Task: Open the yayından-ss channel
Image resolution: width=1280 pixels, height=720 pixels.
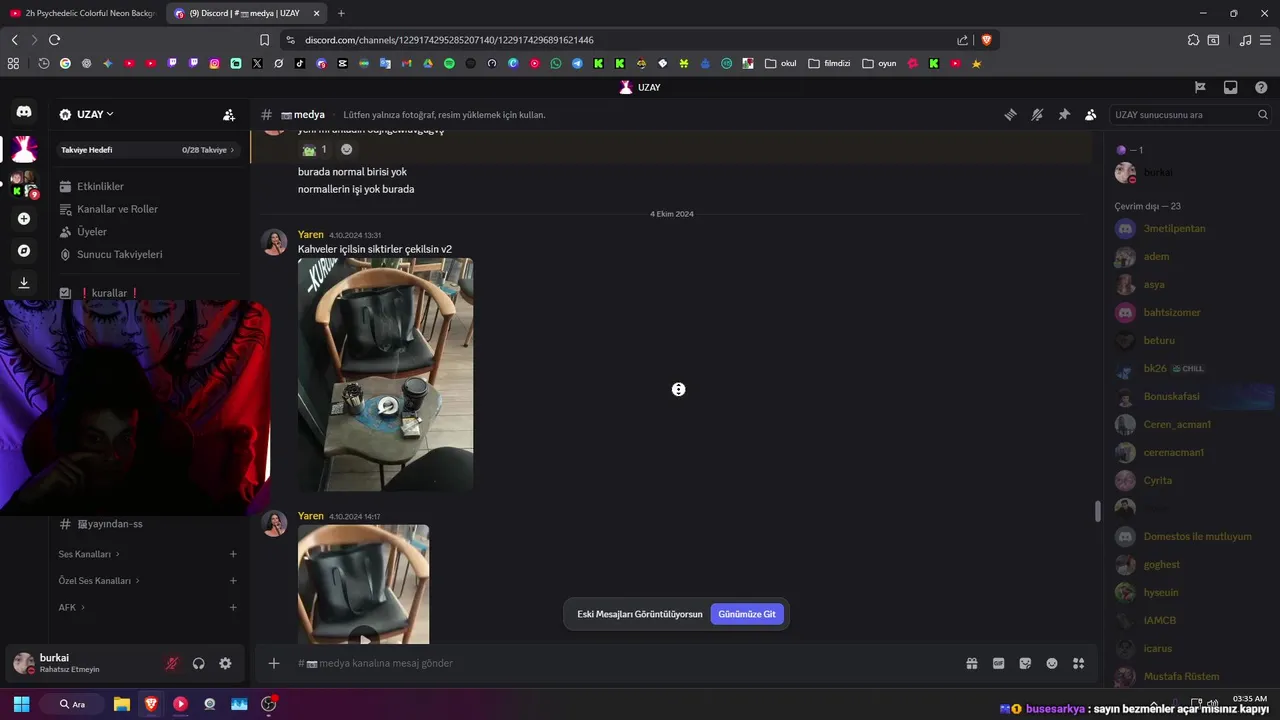Action: click(147, 524)
